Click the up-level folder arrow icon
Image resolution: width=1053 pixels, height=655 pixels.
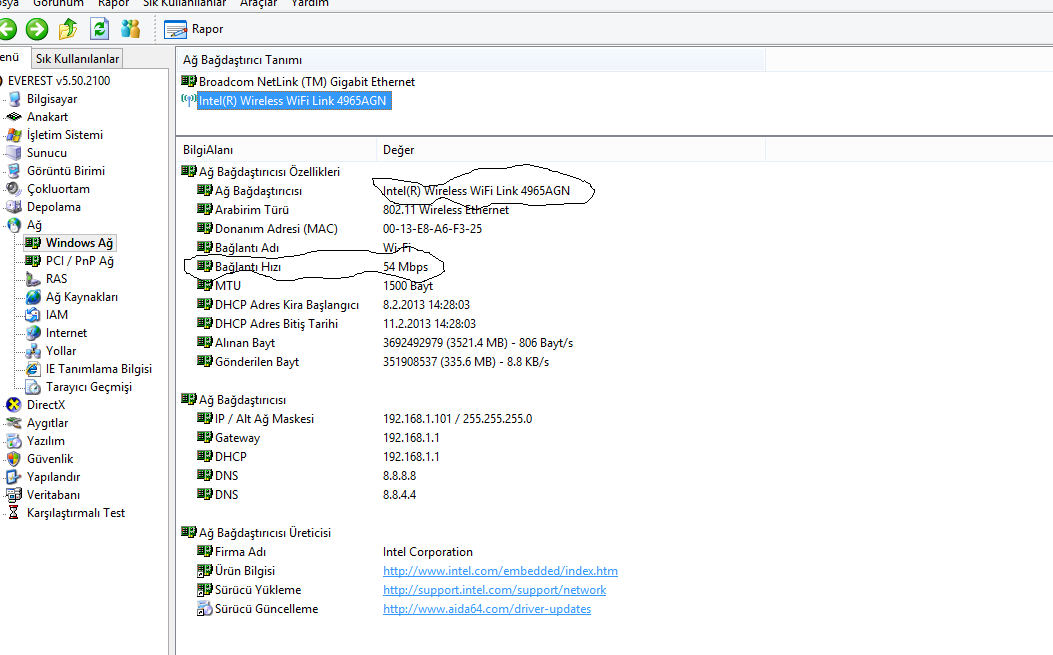pyautogui.click(x=68, y=29)
